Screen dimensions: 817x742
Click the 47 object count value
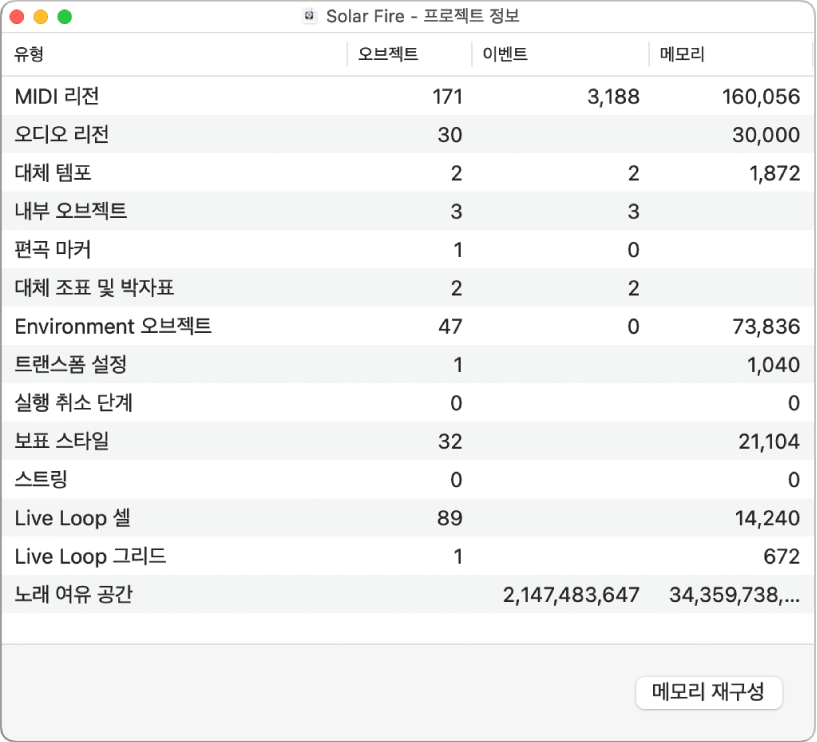click(x=450, y=327)
